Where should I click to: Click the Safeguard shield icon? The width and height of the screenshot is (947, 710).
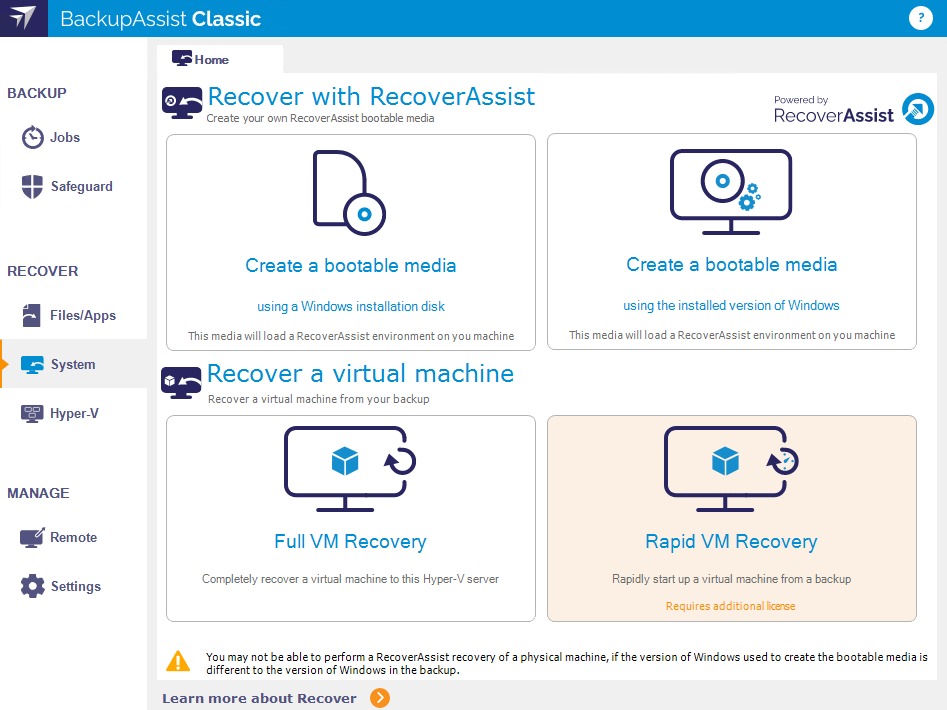[33, 187]
